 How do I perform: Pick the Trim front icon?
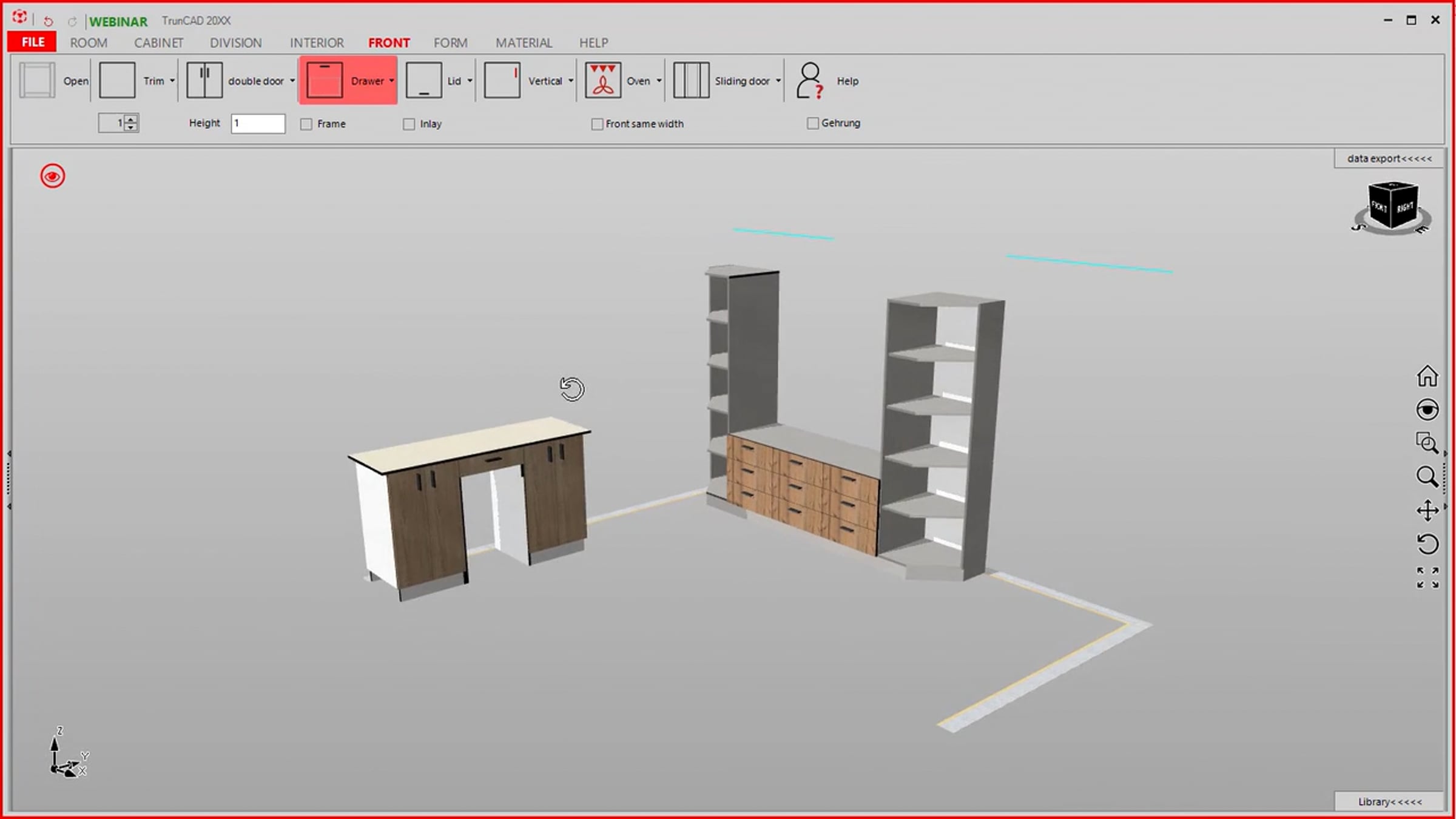point(116,80)
